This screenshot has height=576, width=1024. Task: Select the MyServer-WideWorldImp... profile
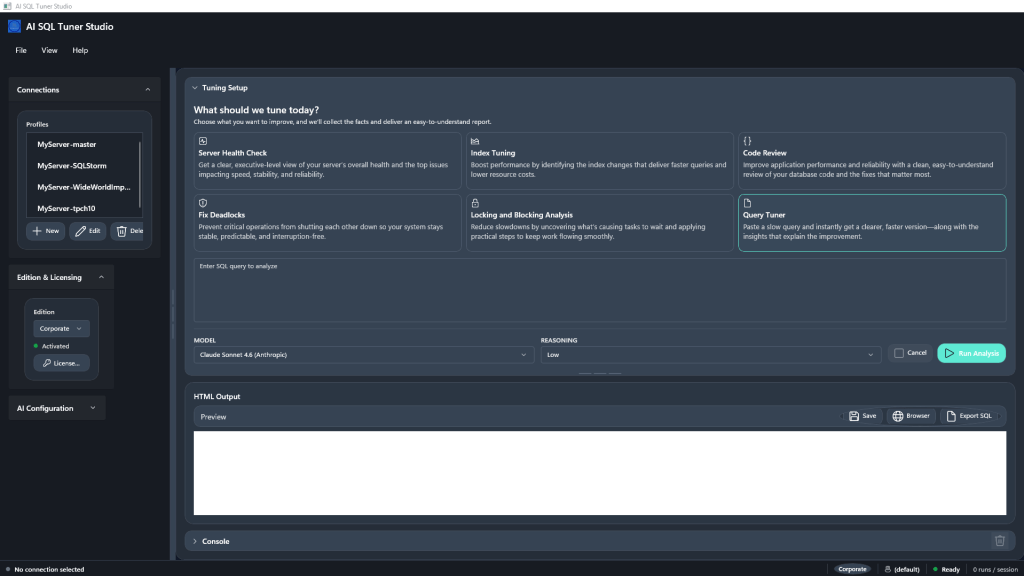[82, 187]
